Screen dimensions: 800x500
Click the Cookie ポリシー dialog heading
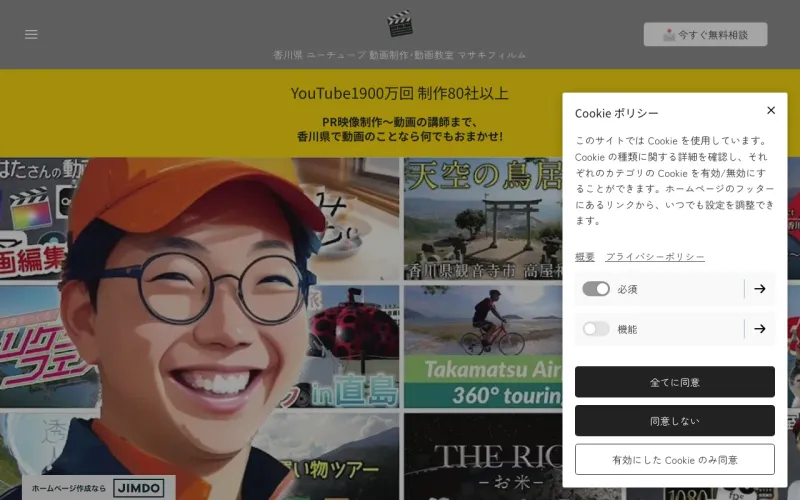point(616,113)
